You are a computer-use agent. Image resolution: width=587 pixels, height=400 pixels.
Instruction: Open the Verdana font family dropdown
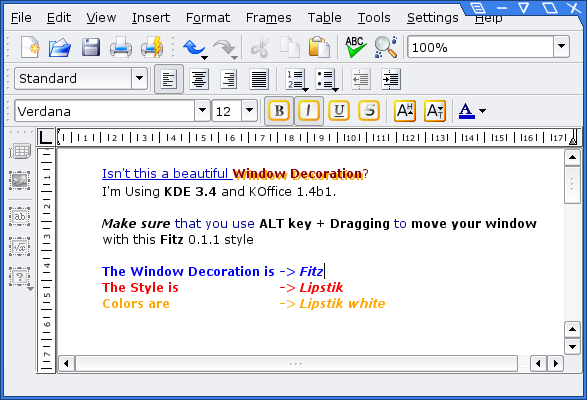click(202, 110)
